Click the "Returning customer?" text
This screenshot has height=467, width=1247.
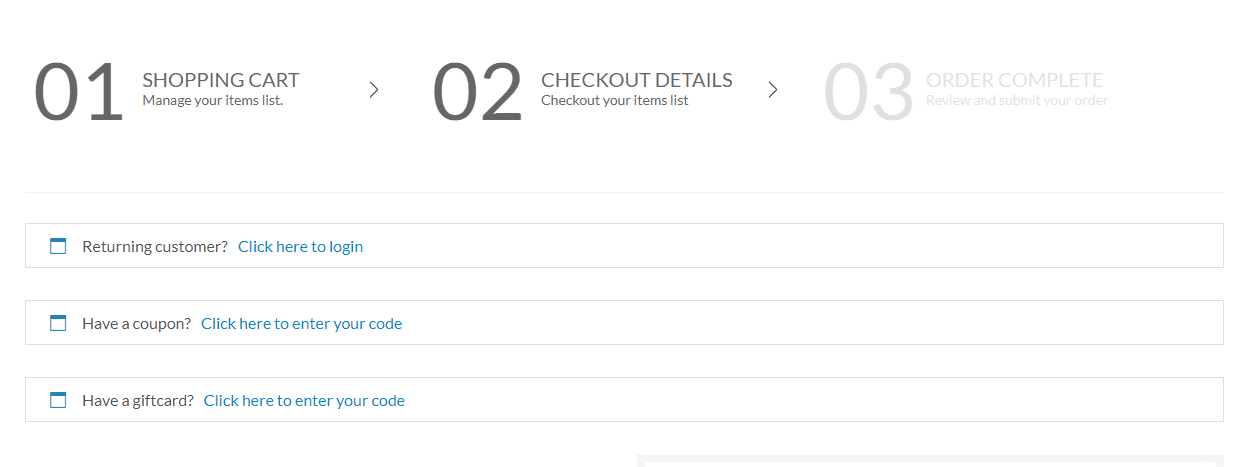155,246
